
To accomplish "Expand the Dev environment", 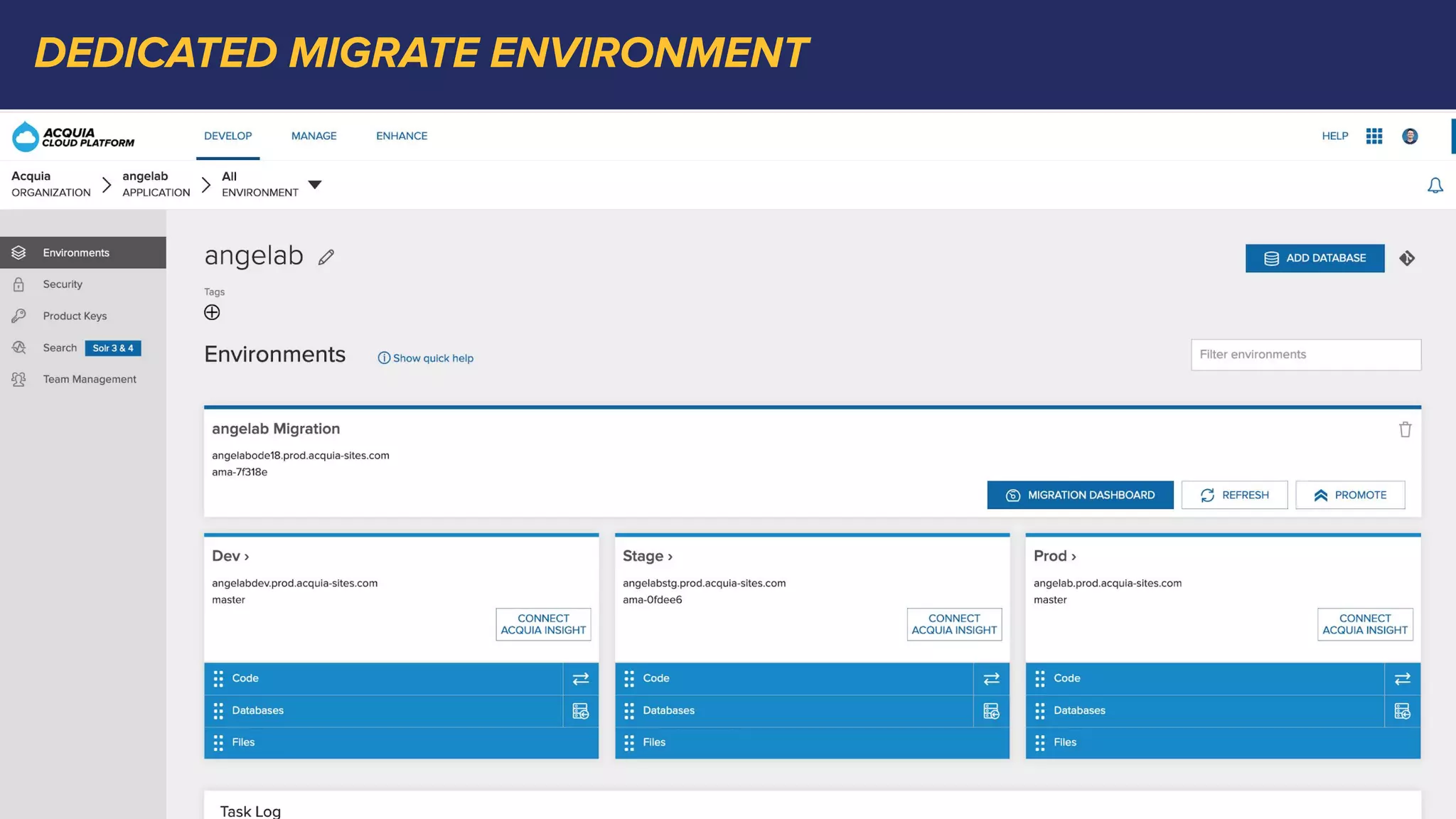I will coord(230,556).
